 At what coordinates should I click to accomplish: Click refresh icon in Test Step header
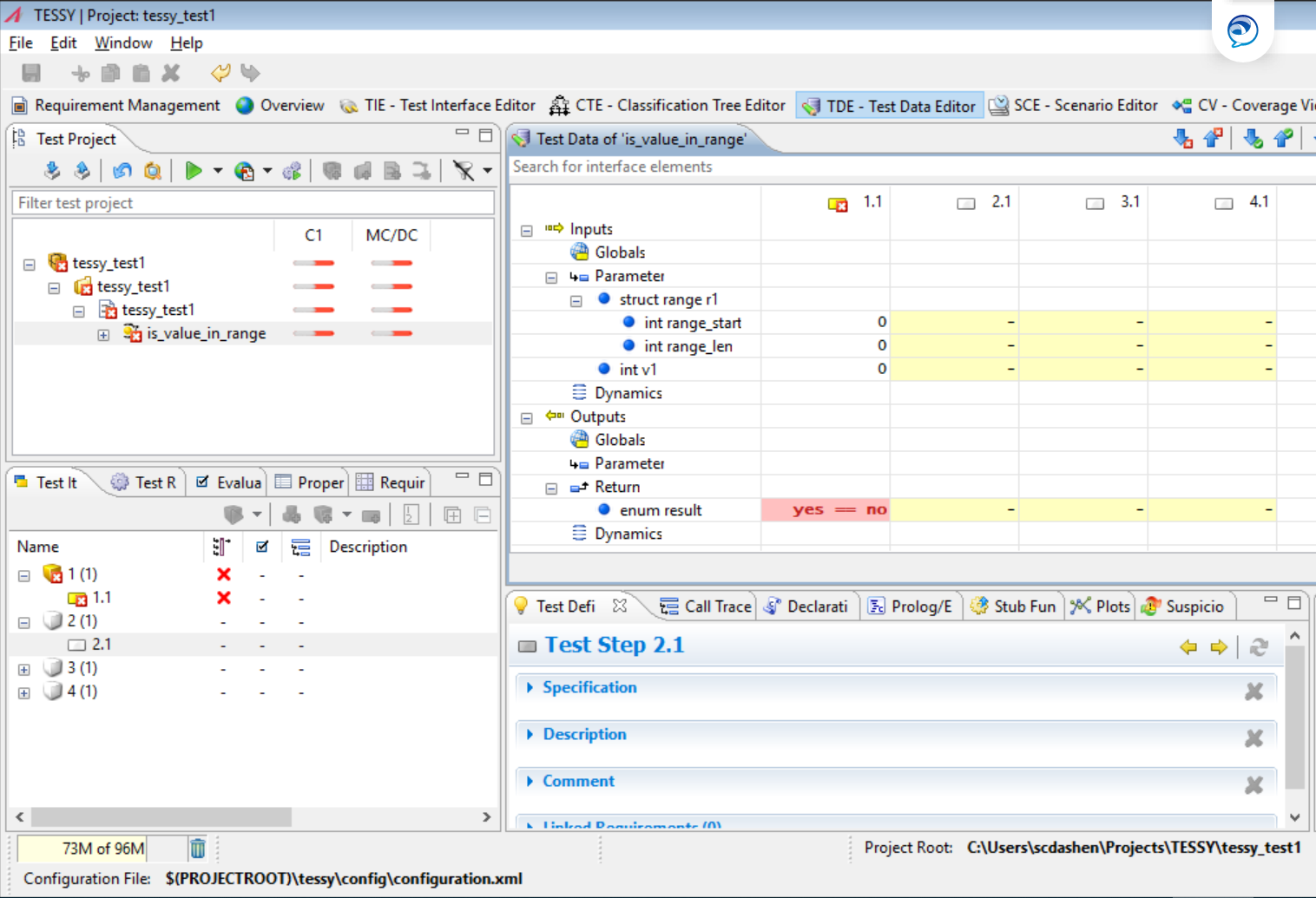coord(1259,646)
